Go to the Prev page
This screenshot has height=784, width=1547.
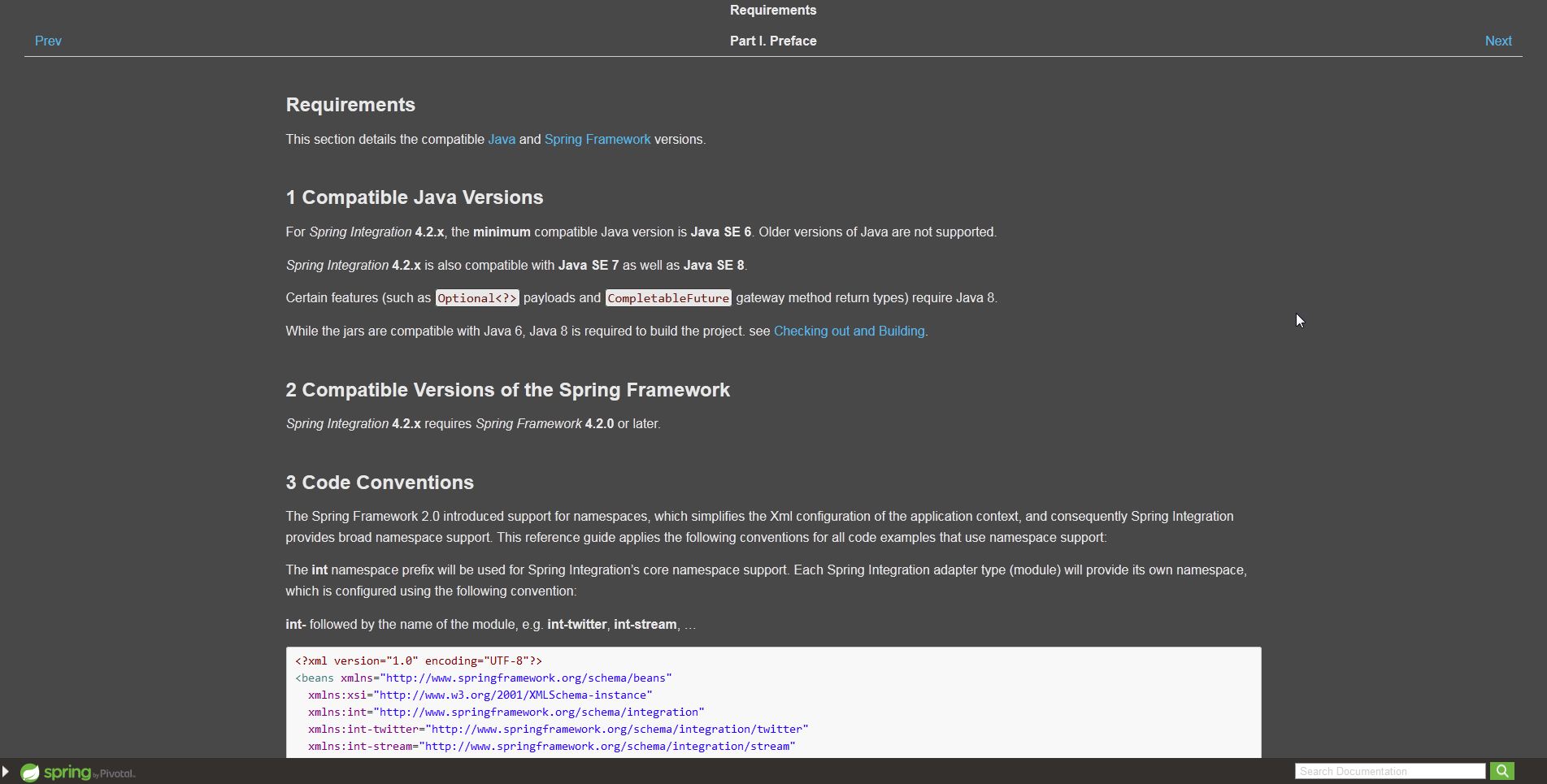(48, 41)
